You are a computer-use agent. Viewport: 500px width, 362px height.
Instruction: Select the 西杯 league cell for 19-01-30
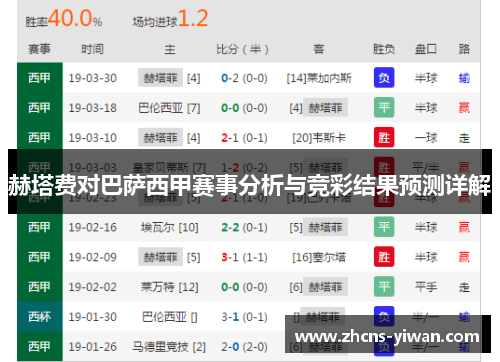coord(40,316)
